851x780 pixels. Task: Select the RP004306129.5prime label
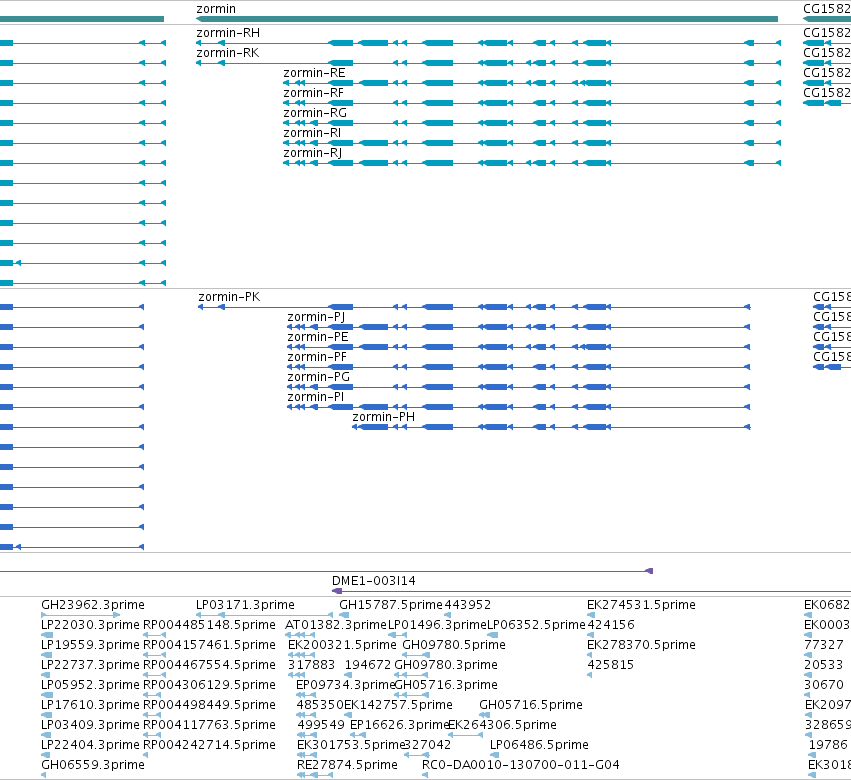tap(209, 686)
